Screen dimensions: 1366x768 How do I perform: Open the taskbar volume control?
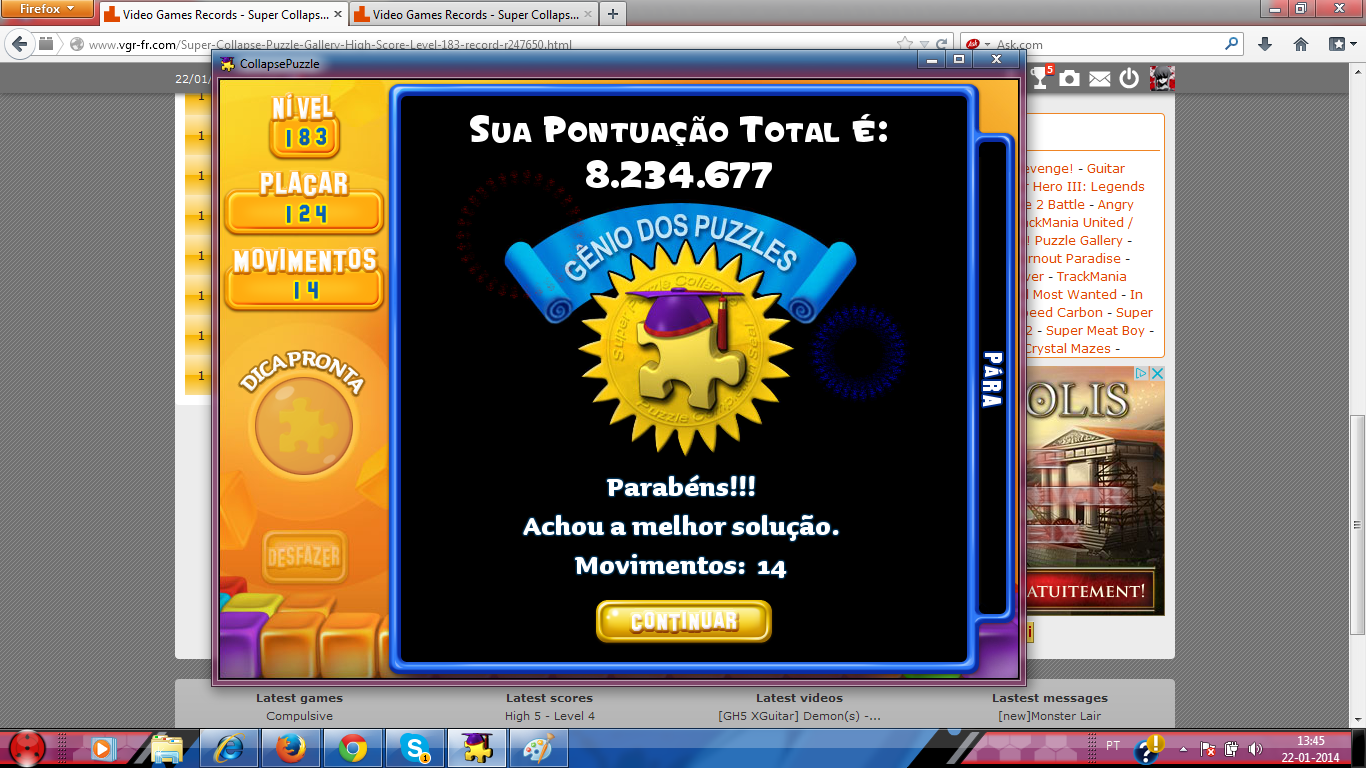point(1255,748)
